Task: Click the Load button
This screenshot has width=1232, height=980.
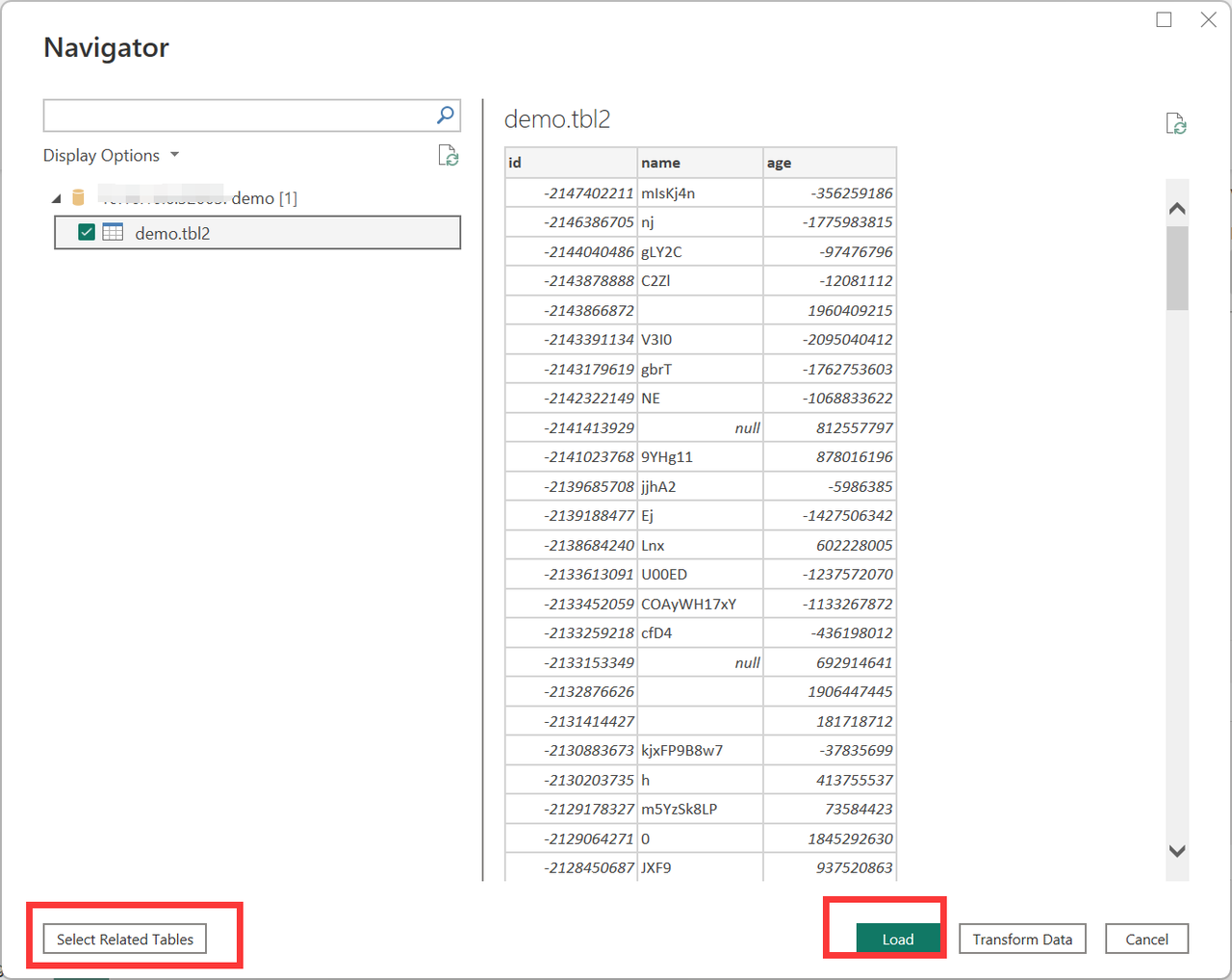Action: [897, 939]
